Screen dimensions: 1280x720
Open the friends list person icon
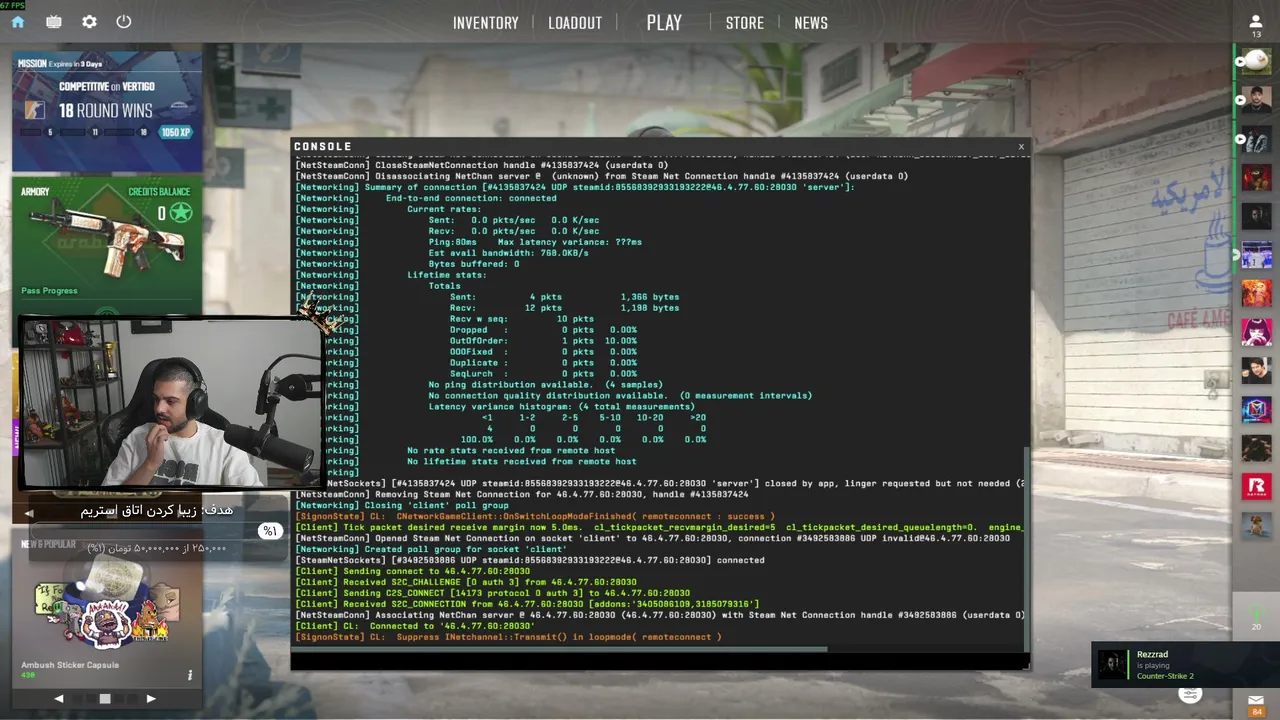coord(1256,21)
